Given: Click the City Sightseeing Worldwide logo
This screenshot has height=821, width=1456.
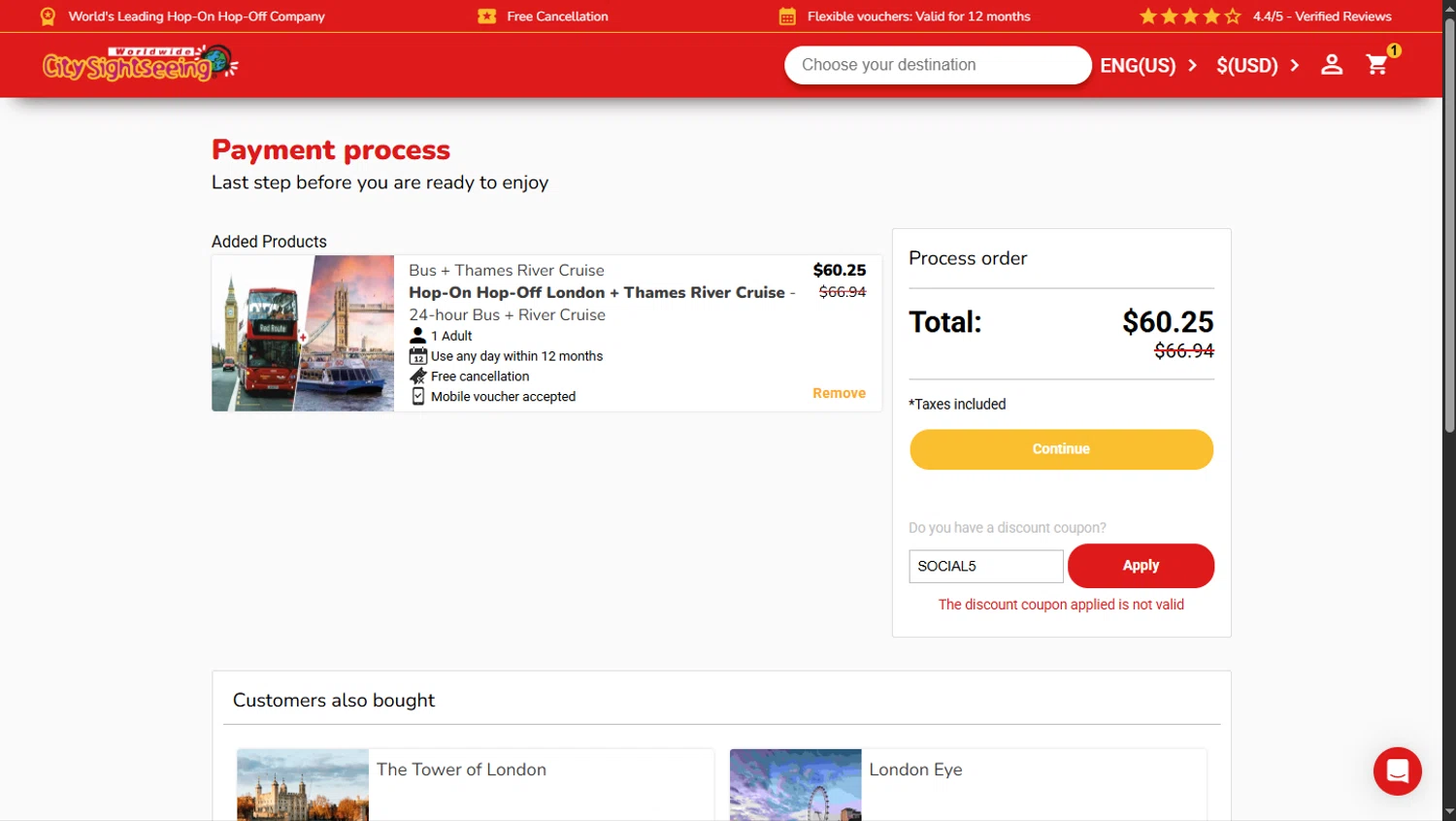Looking at the screenshot, I should tap(141, 64).
